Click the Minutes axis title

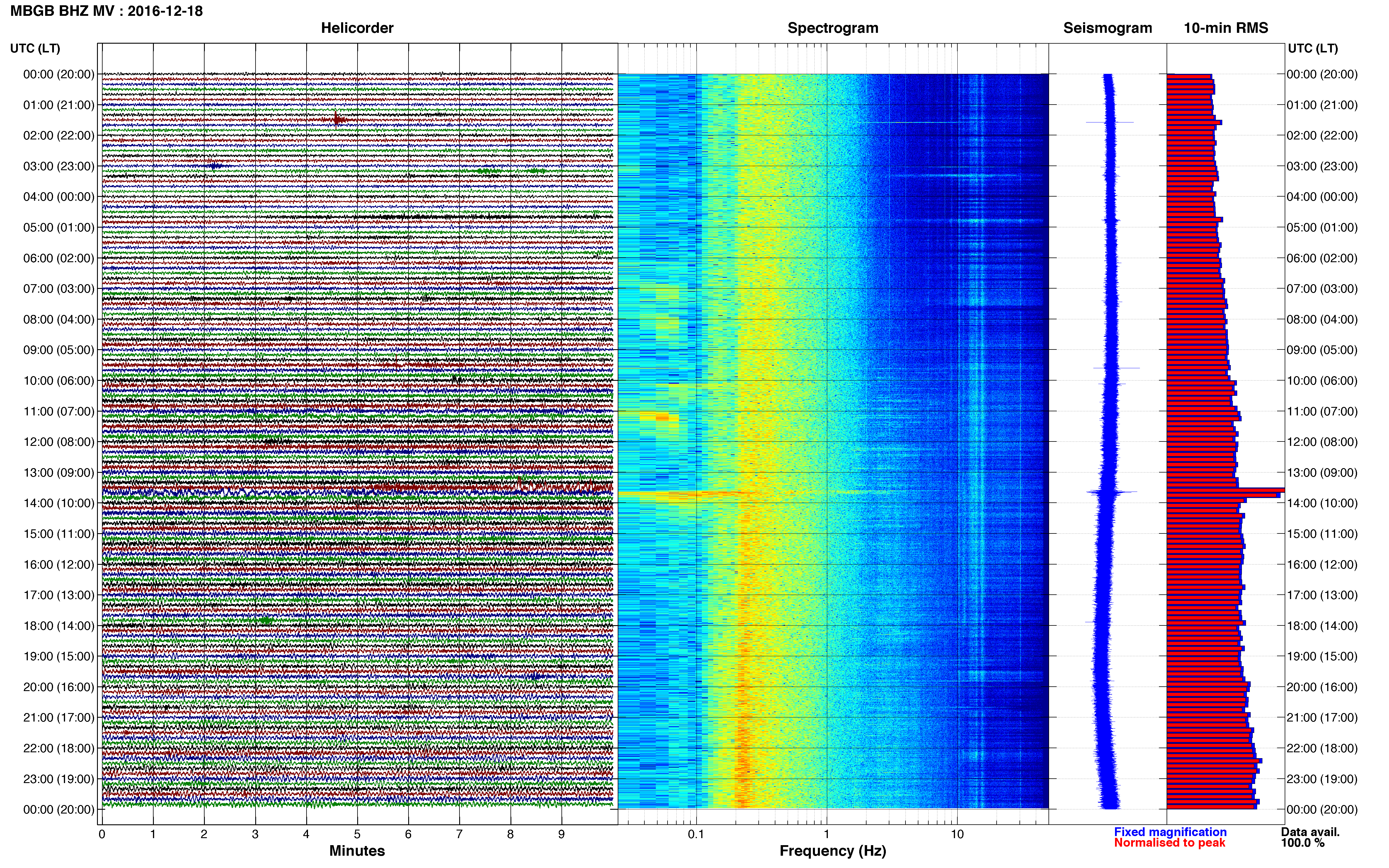click(357, 851)
